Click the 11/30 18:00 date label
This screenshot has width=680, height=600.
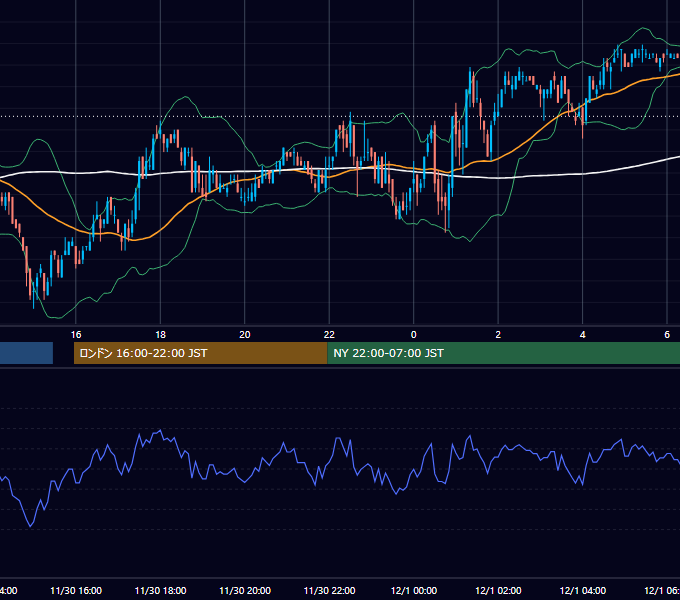click(x=160, y=590)
